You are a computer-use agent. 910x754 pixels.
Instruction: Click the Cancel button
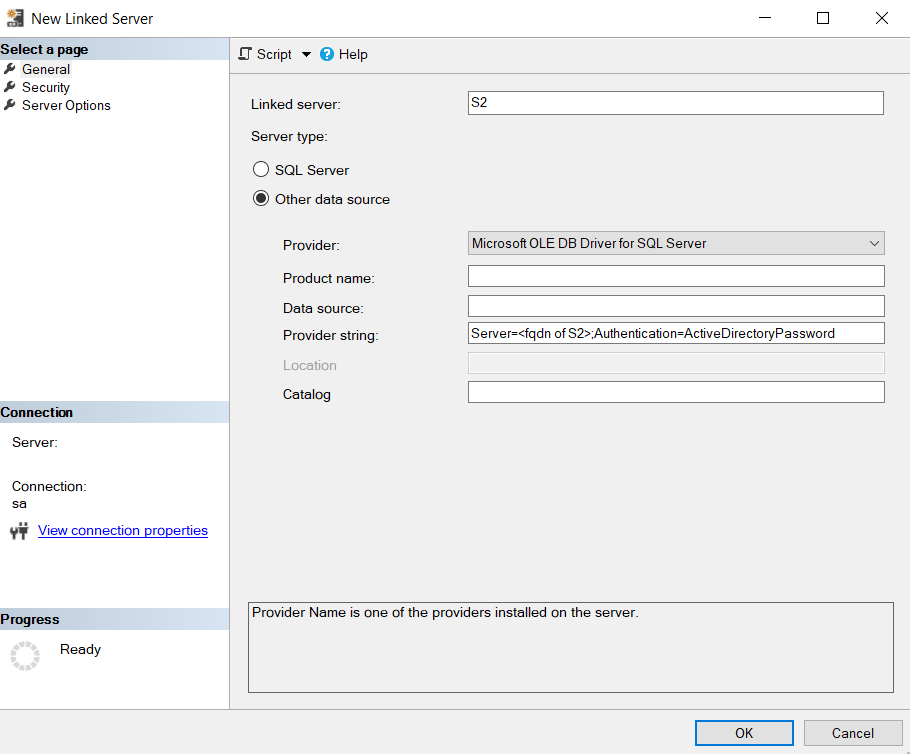[852, 732]
